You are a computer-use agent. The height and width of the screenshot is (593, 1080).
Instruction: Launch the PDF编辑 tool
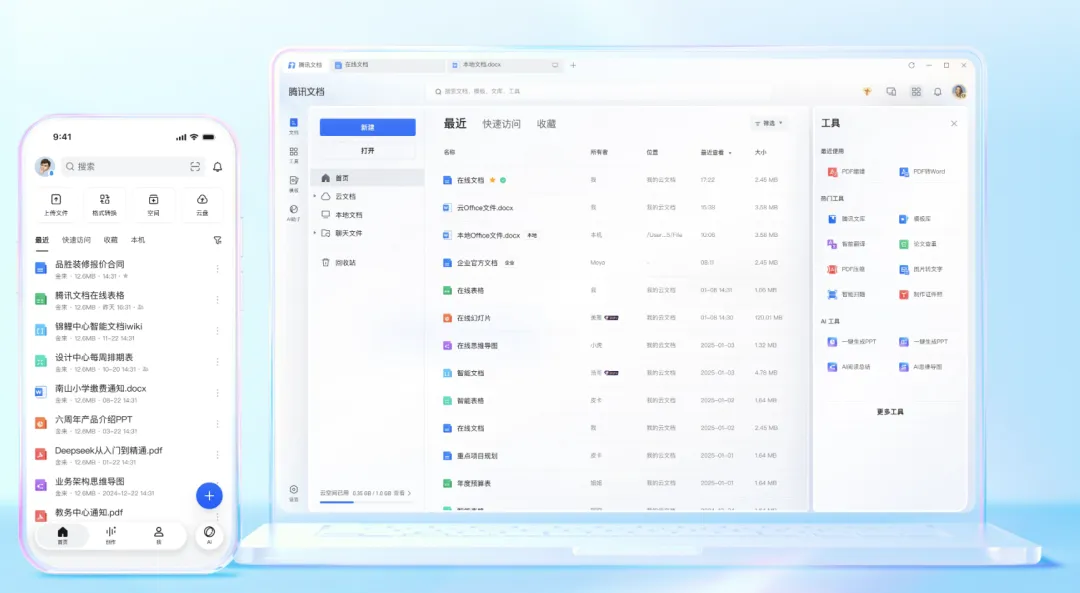847,171
